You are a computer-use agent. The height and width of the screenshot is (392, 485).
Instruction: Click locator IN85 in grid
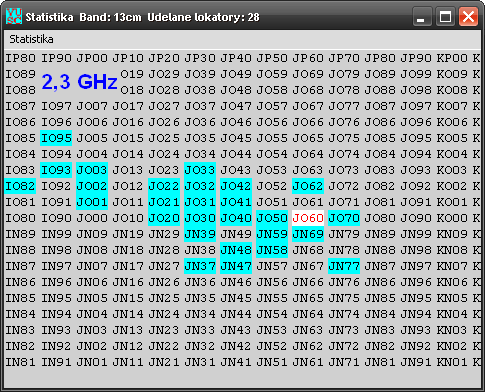click(20, 298)
